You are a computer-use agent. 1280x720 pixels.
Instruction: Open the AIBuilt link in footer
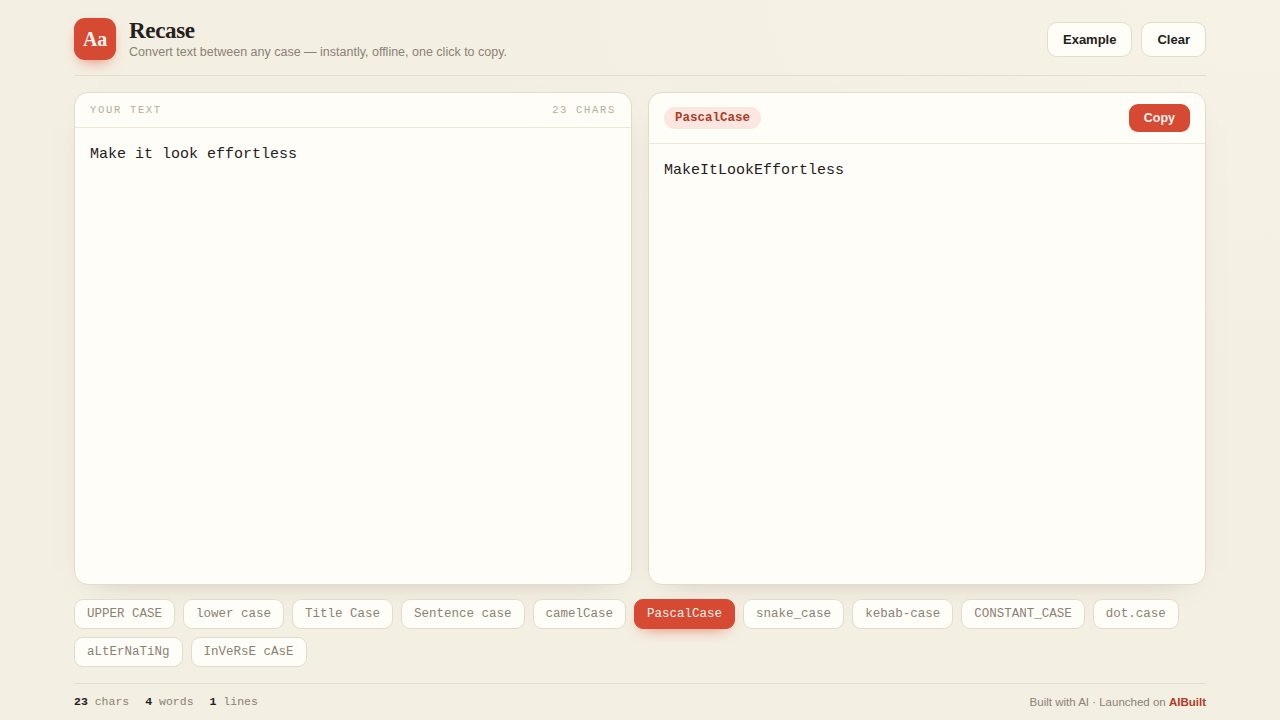[1187, 702]
